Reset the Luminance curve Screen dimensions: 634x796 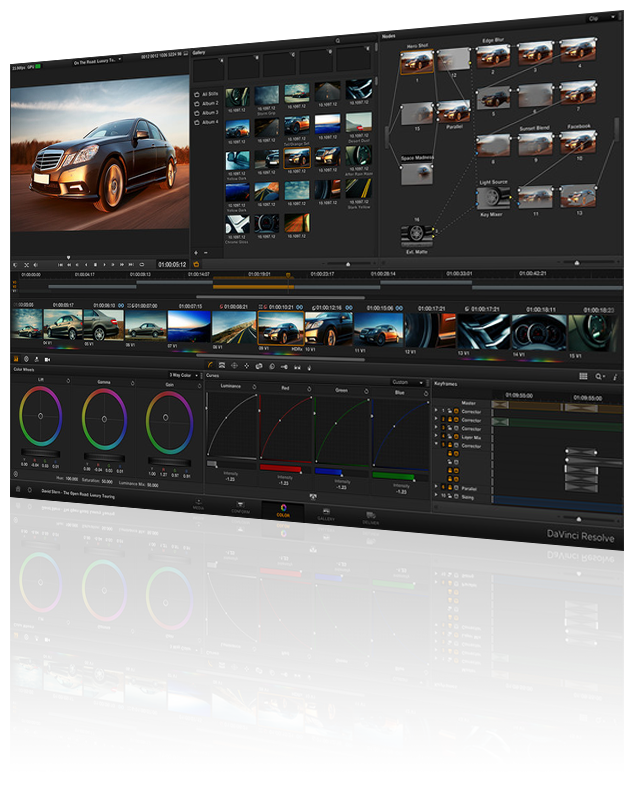[254, 387]
